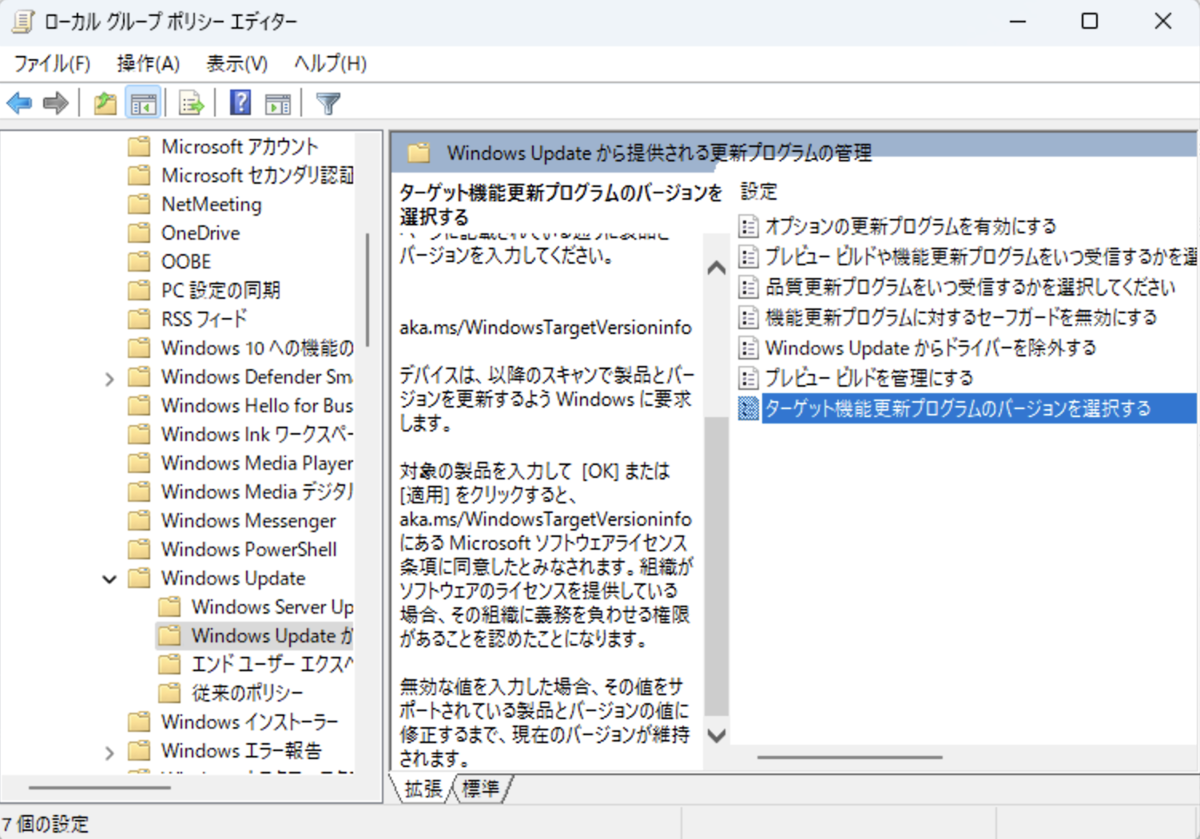Image resolution: width=1200 pixels, height=839 pixels.
Task: Click policy icon beside オプションの更新プログラムを有効にする
Action: point(748,226)
